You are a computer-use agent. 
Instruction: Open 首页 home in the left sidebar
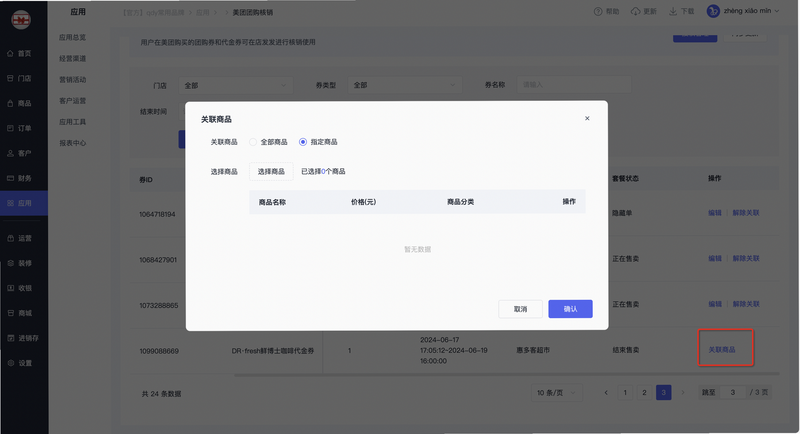point(19,54)
